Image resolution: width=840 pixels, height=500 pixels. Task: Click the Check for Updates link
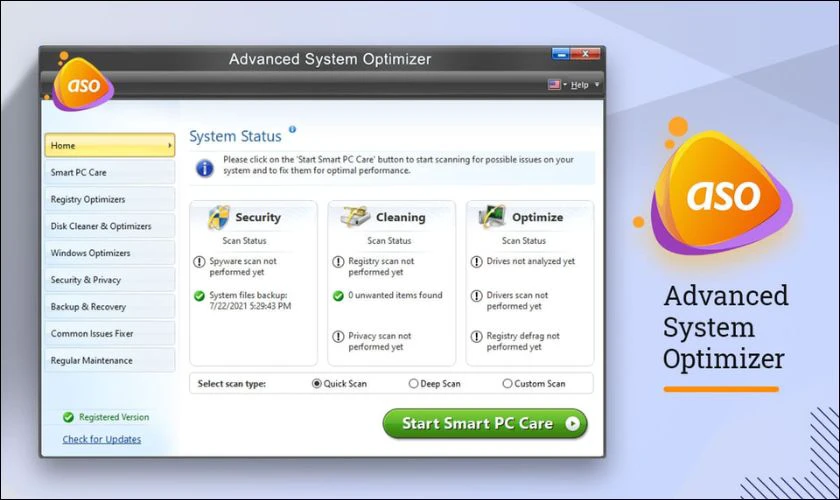(102, 439)
